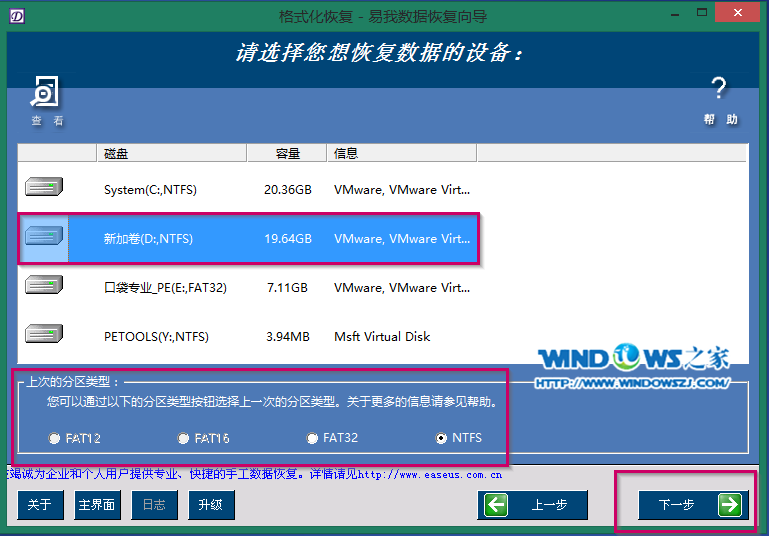769x536 pixels.
Task: Close the 格式化恢复 window
Action: point(738,13)
